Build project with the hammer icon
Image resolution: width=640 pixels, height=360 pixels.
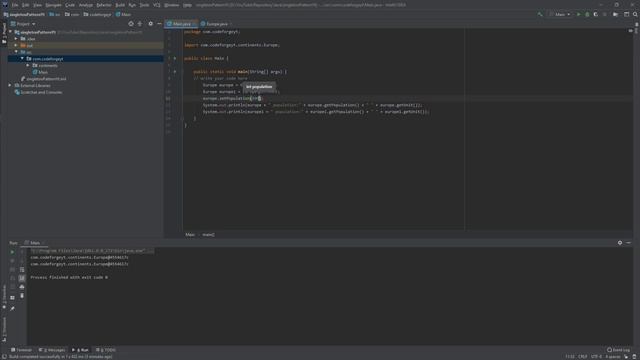pos(540,14)
